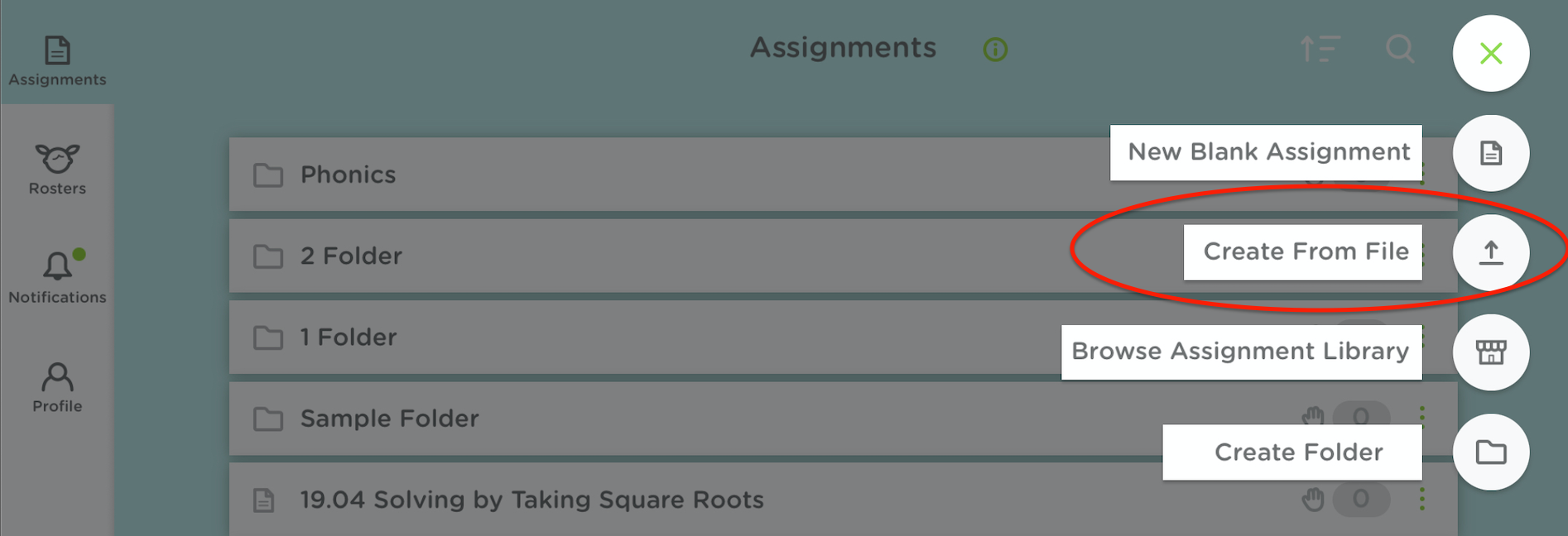This screenshot has width=1568, height=536.
Task: Open assignment search
Action: pos(1400,49)
